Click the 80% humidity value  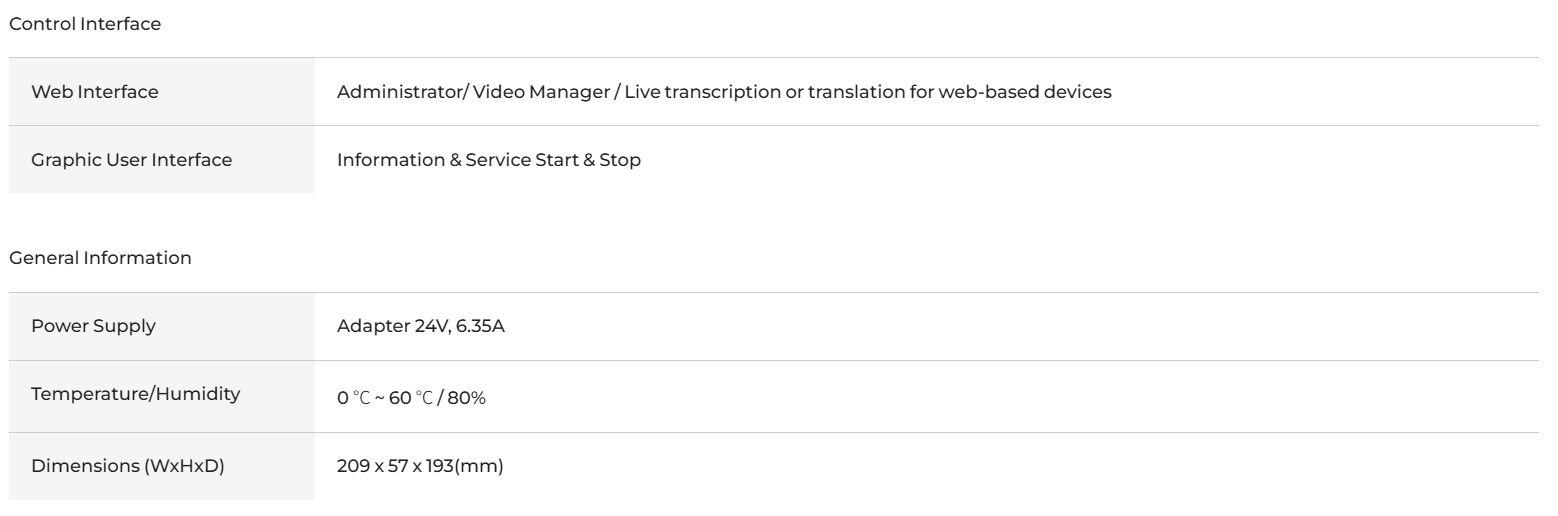tap(464, 397)
